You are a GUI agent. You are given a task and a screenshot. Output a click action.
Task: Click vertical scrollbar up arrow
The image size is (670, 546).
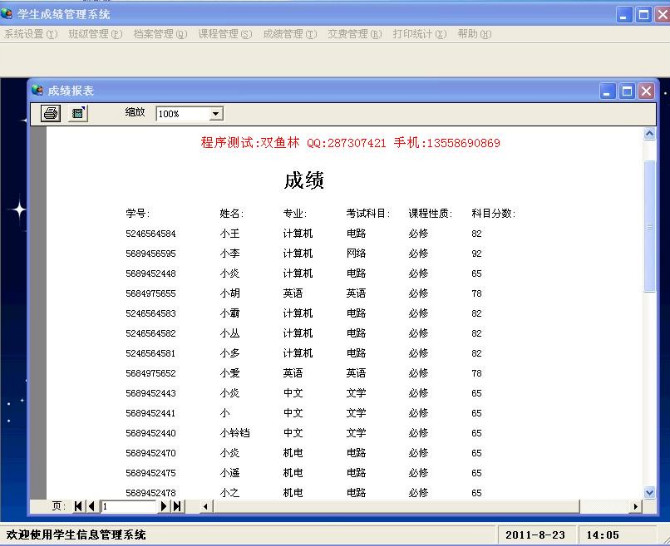(649, 134)
